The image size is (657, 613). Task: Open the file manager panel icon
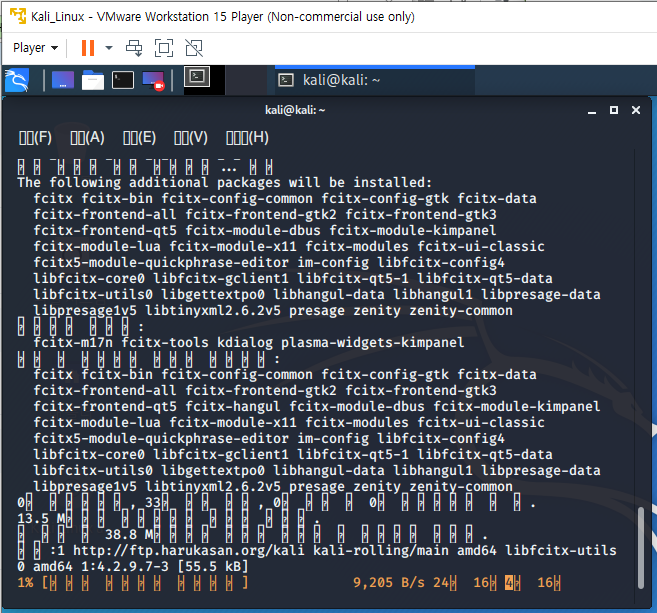[93, 80]
